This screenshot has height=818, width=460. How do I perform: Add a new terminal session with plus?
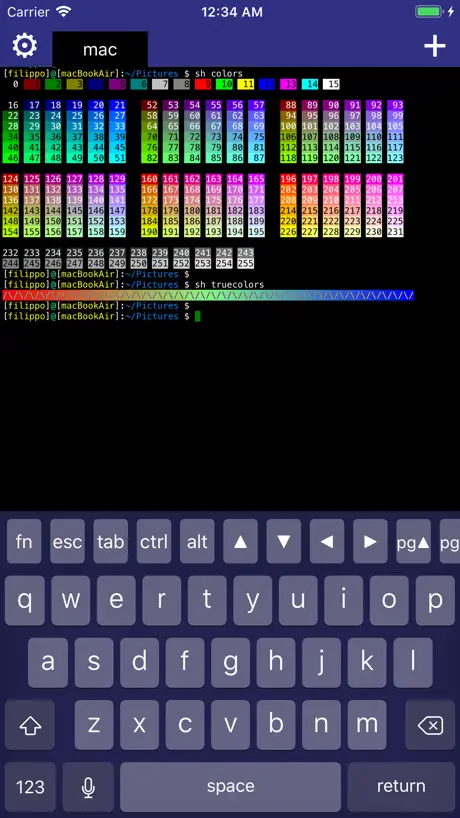pyautogui.click(x=434, y=47)
